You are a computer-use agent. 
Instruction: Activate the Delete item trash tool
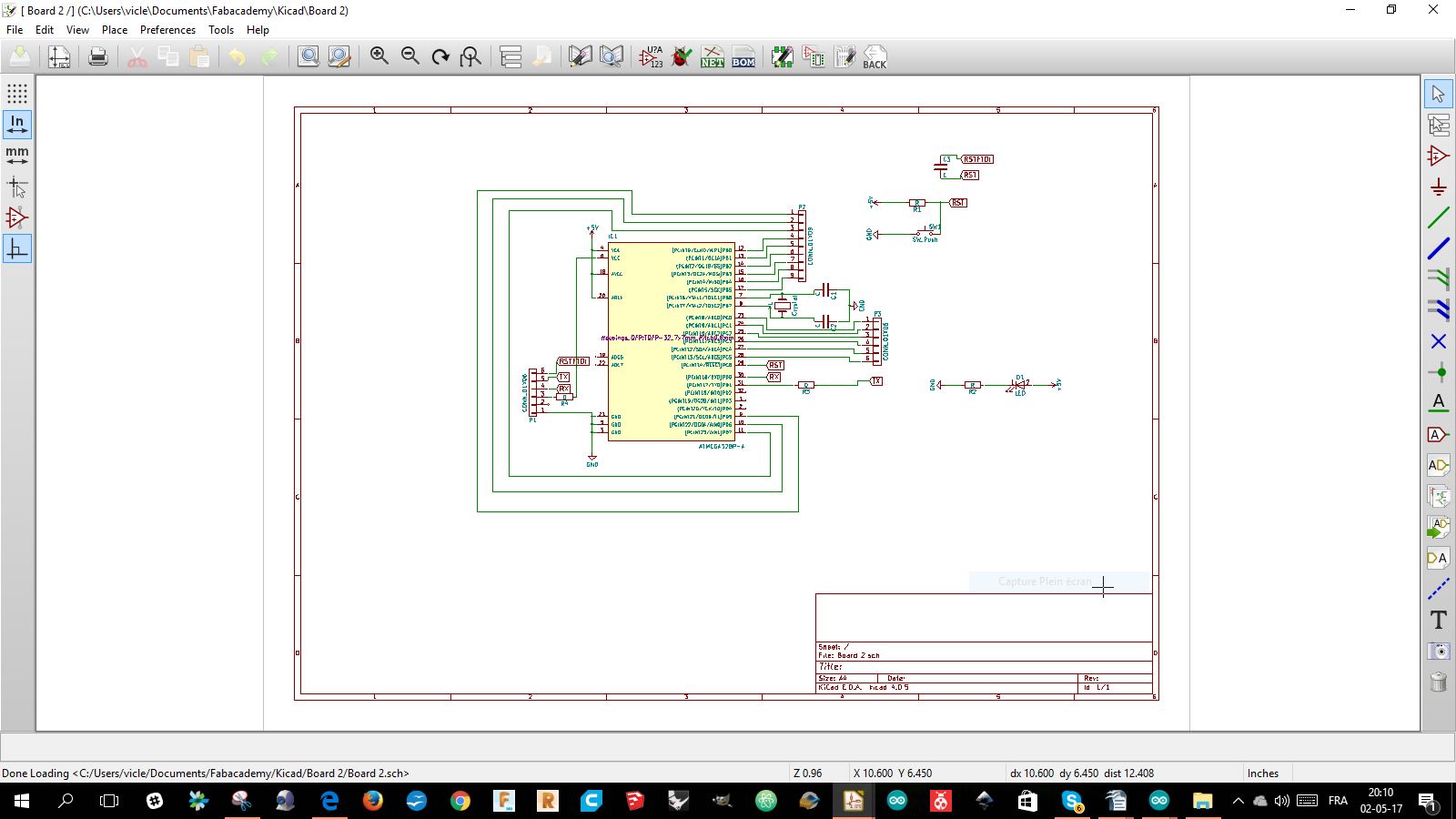(x=1438, y=682)
